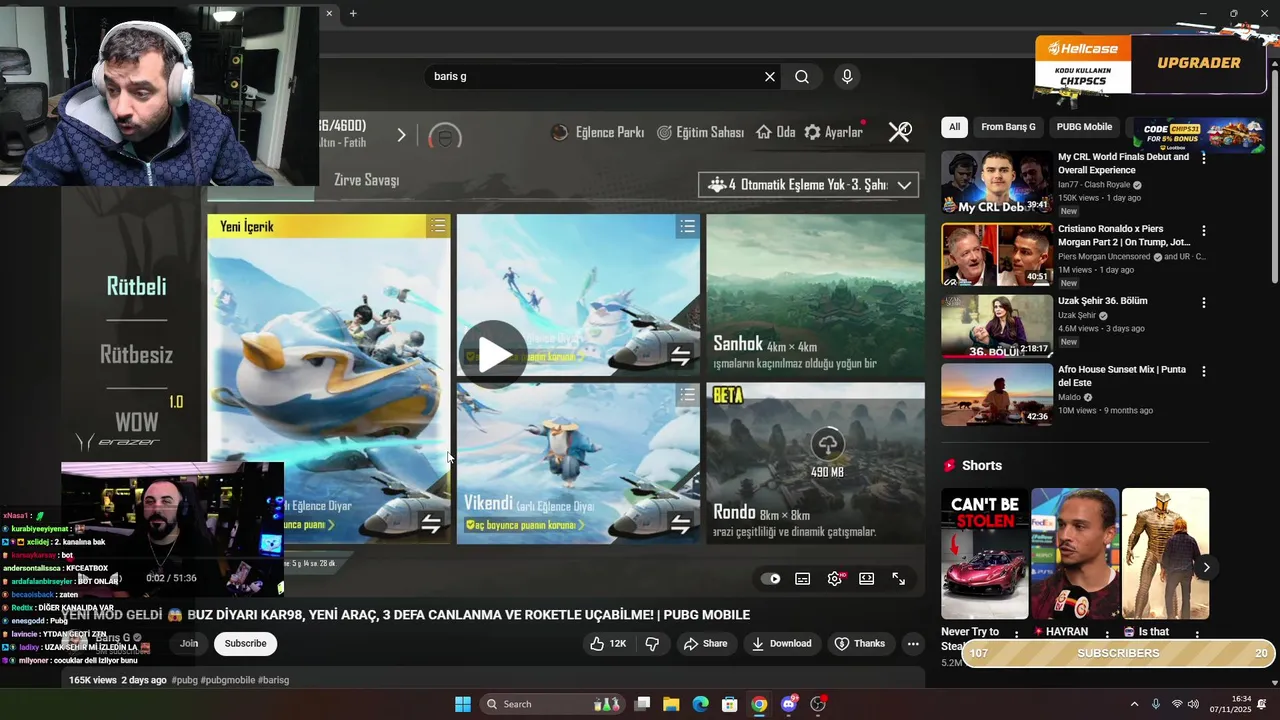Share the video
This screenshot has height=720, width=1280.
point(705,644)
